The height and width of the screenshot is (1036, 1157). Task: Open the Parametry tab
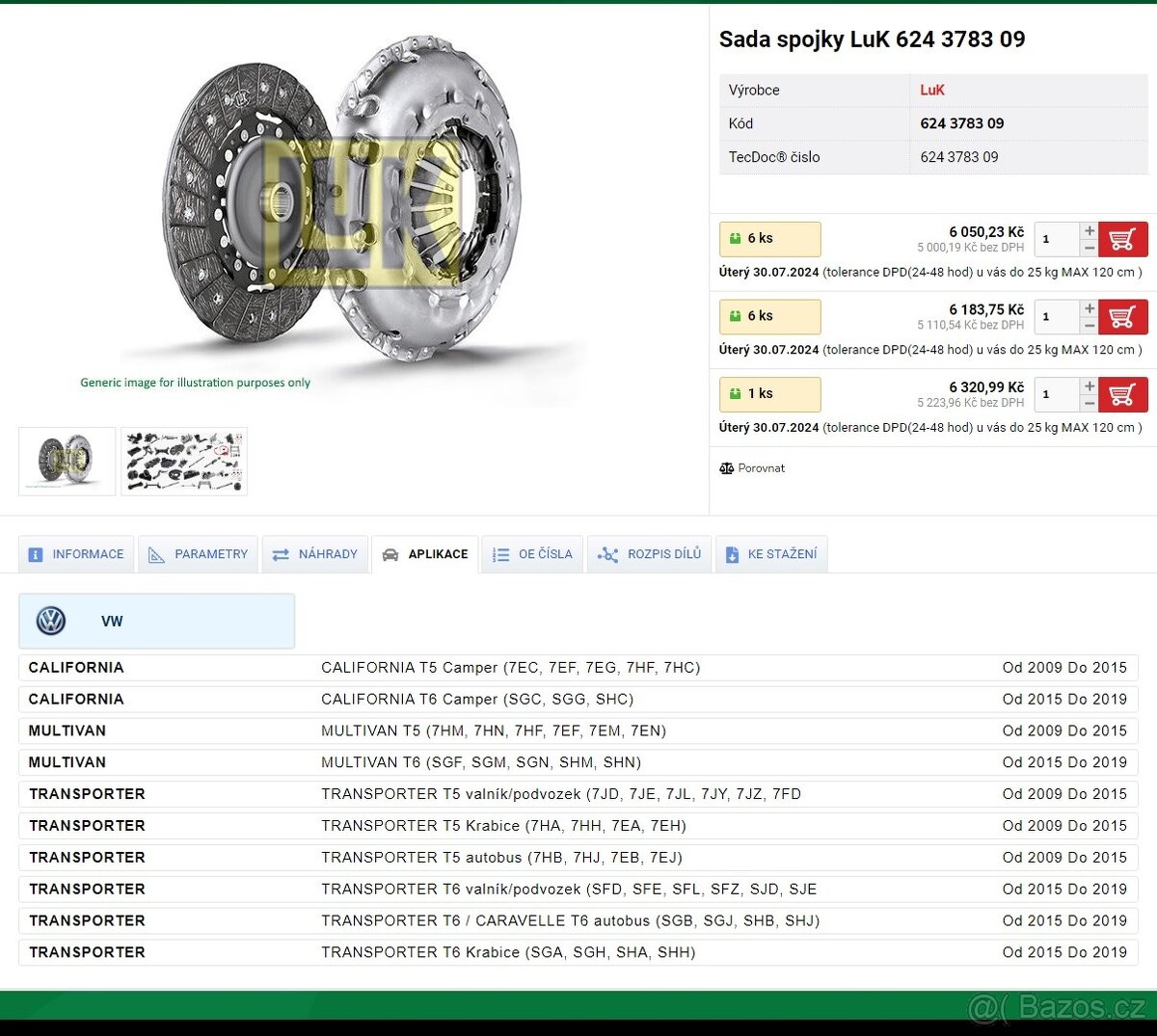point(198,554)
